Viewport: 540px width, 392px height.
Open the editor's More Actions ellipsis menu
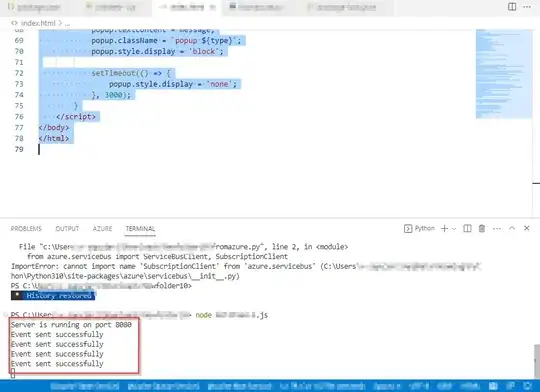[527, 7]
